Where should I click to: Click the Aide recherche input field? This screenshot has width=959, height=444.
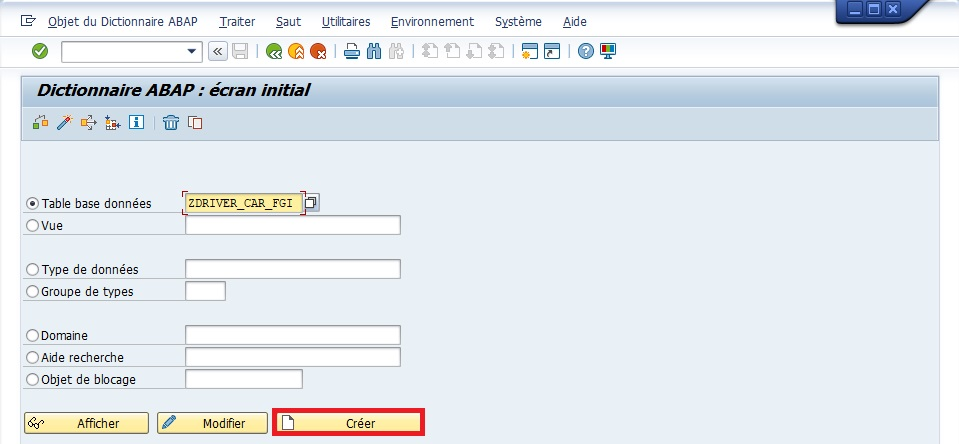[292, 358]
